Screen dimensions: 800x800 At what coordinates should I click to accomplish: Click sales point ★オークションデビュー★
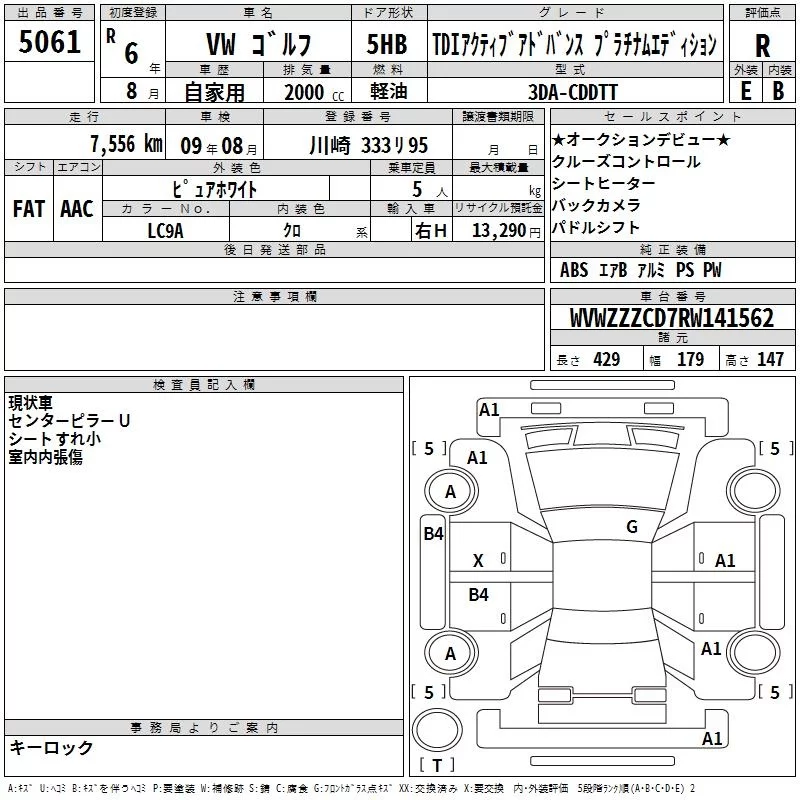pos(641,139)
